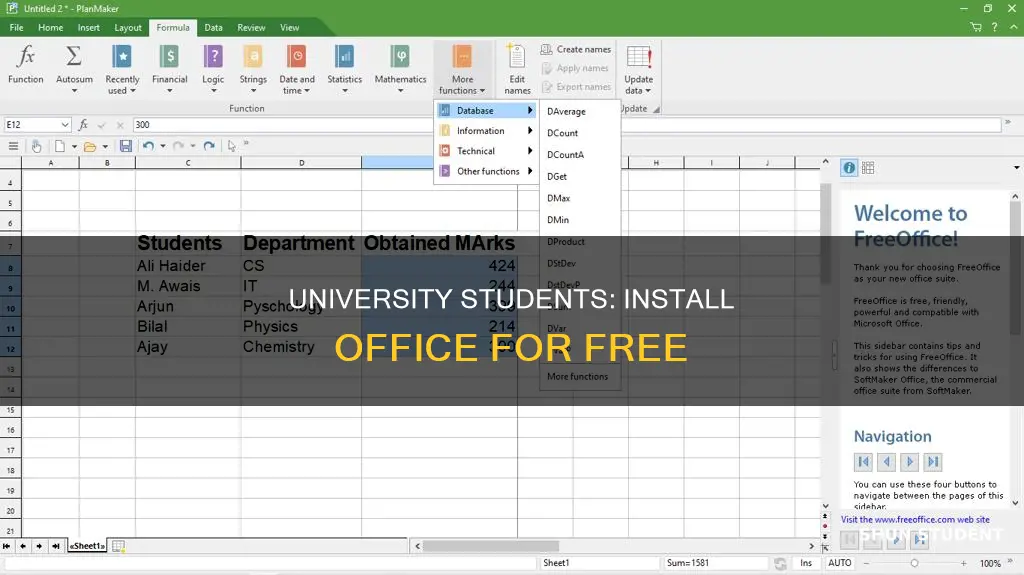Click the help question mark icon
The height and width of the screenshot is (575, 1024).
[994, 27]
